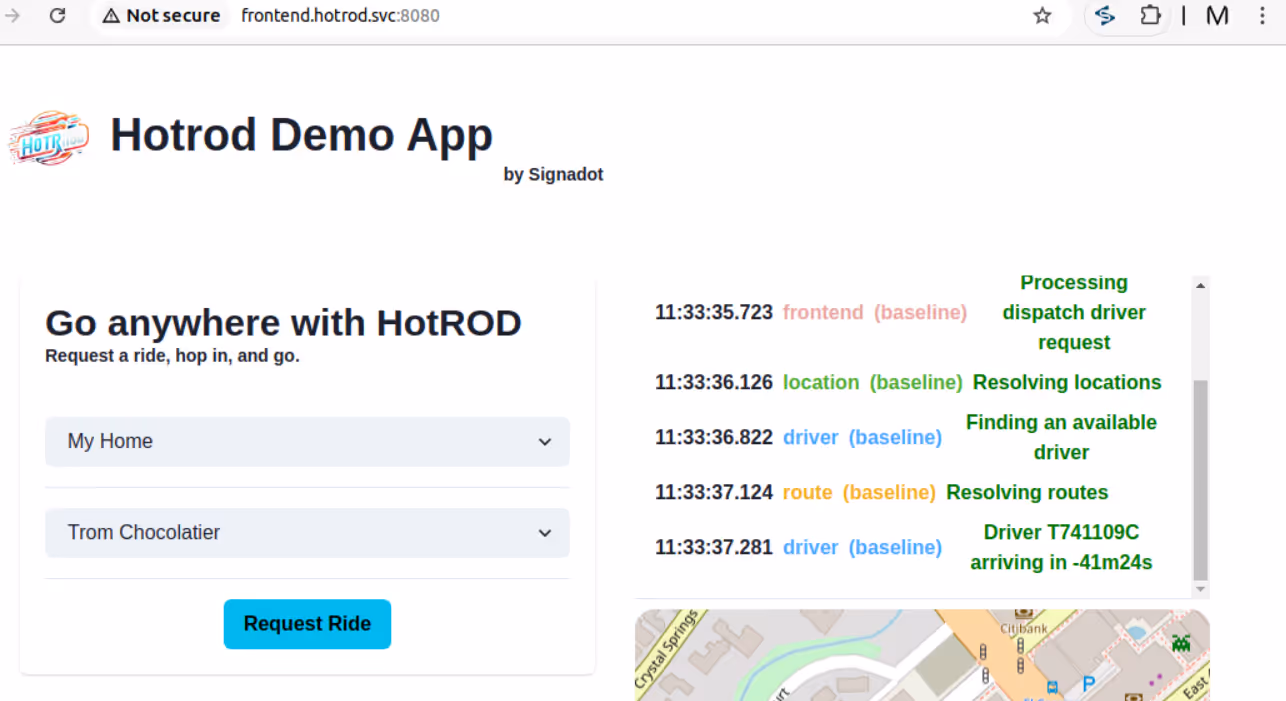Click the location service label
This screenshot has width=1286, height=701.
pyautogui.click(x=821, y=382)
